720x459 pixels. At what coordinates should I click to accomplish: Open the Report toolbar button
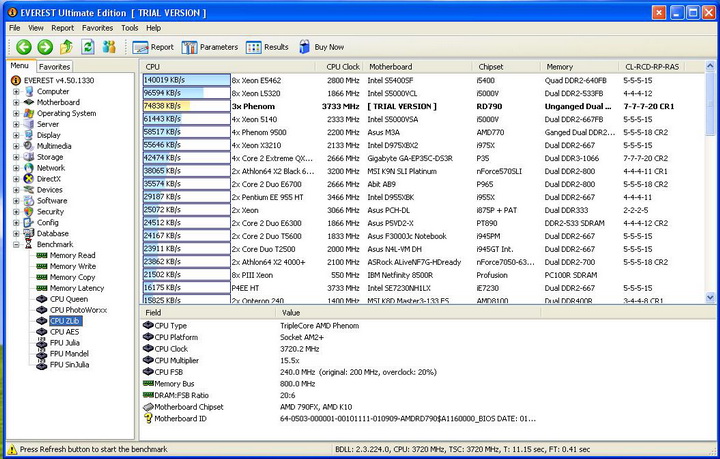(153, 47)
